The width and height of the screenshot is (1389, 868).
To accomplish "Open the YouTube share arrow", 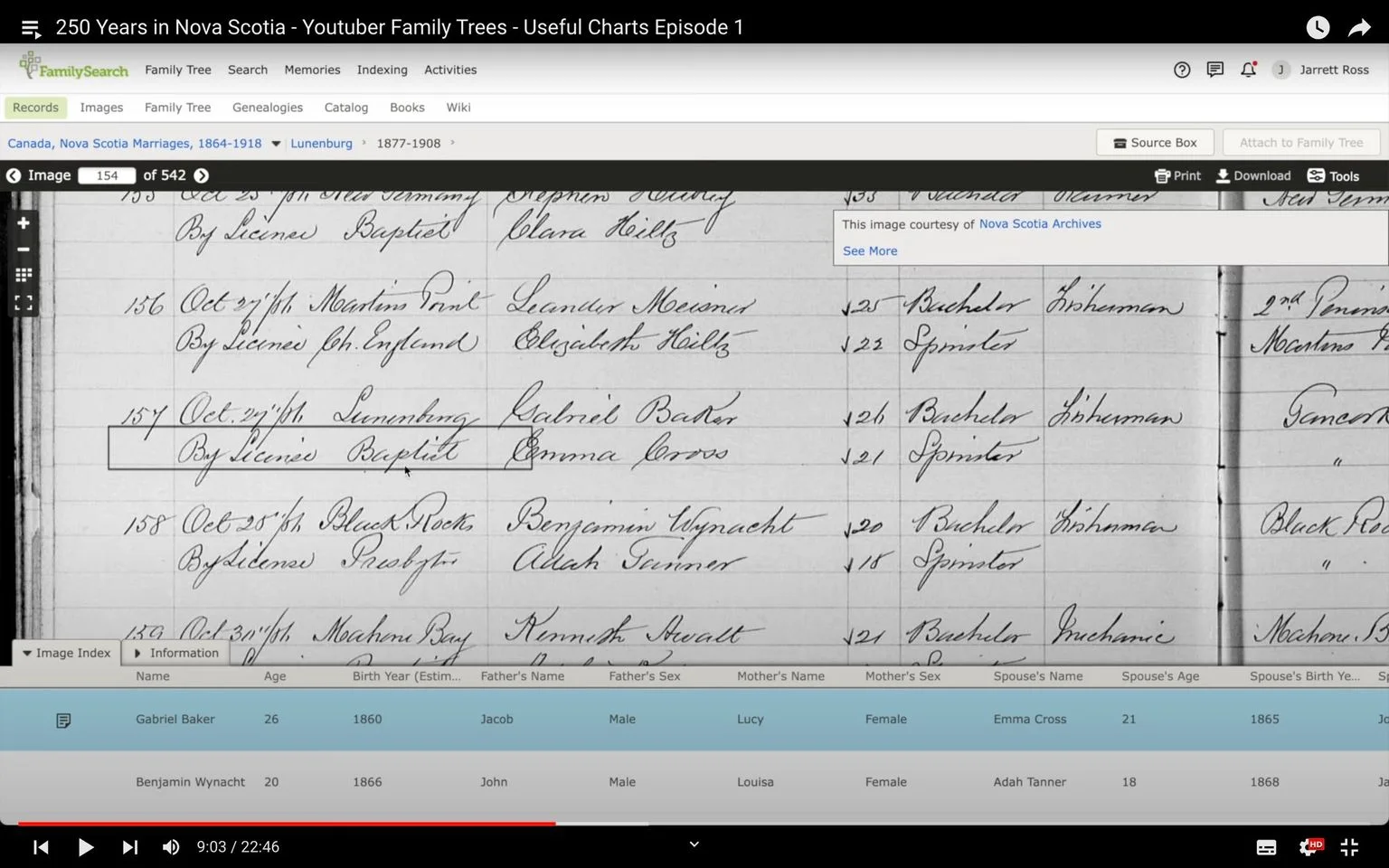I will tap(1359, 28).
